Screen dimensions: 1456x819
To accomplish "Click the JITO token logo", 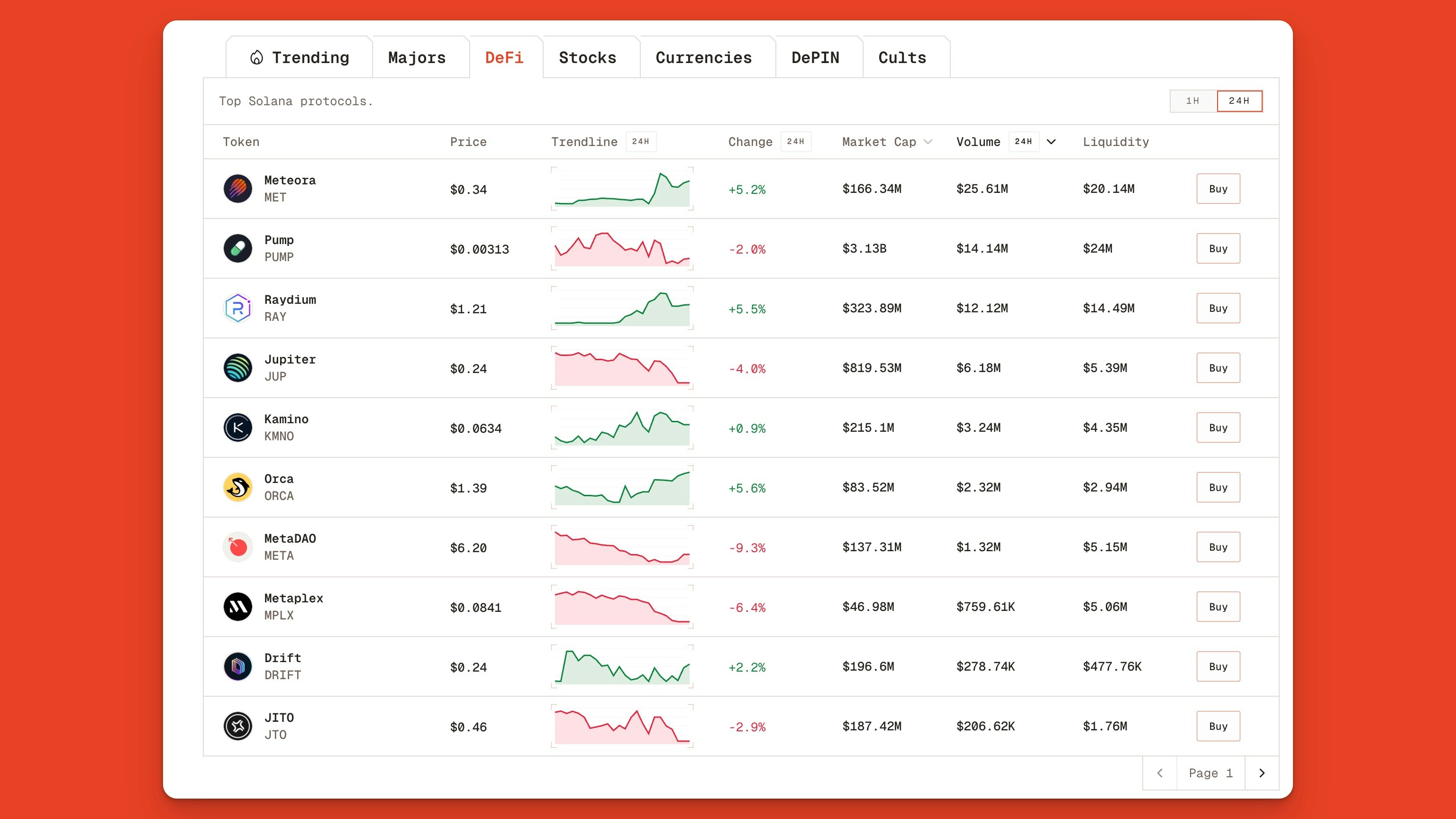I will point(237,726).
